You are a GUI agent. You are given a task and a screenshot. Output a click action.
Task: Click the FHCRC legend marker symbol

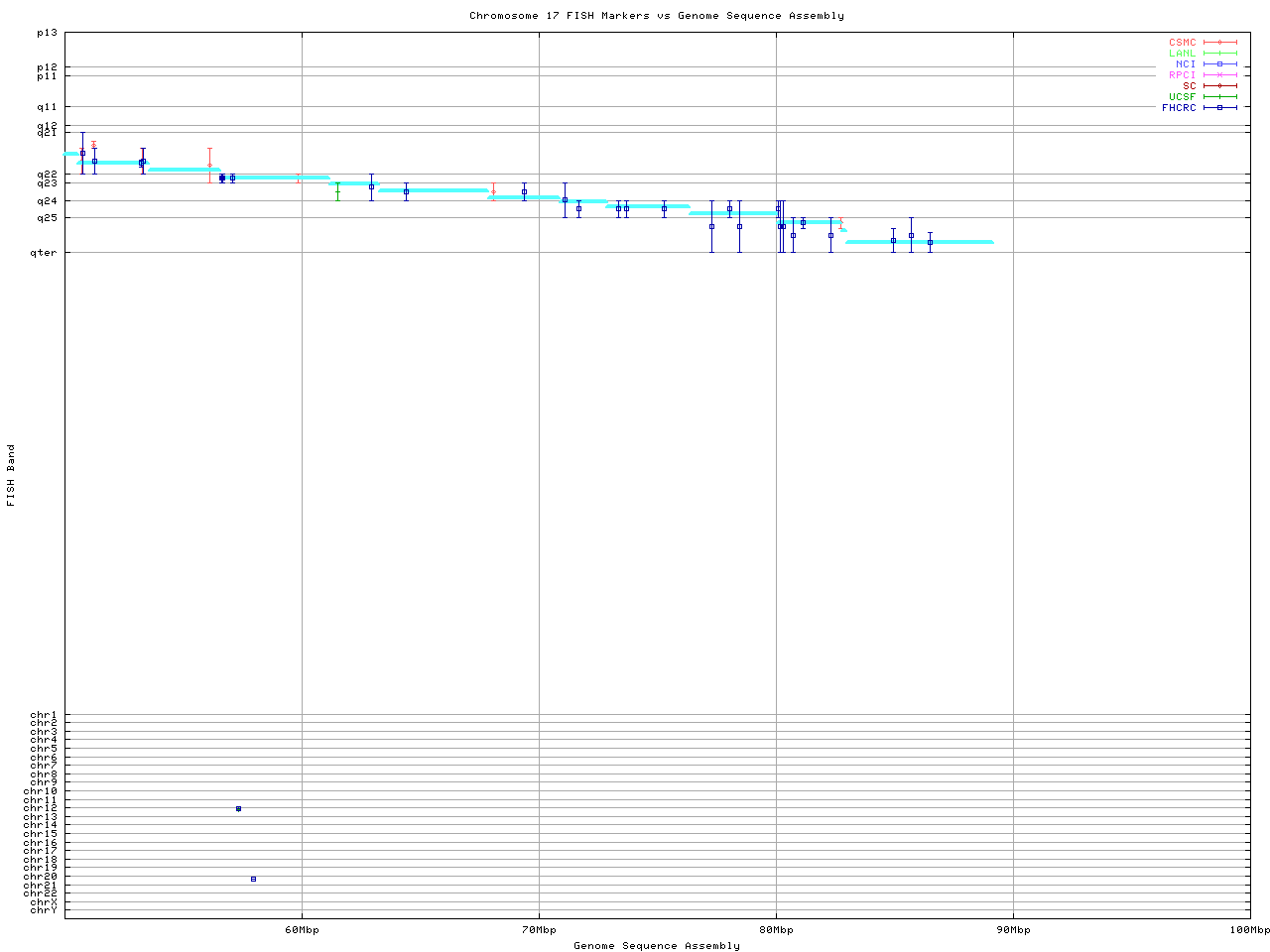click(1219, 107)
